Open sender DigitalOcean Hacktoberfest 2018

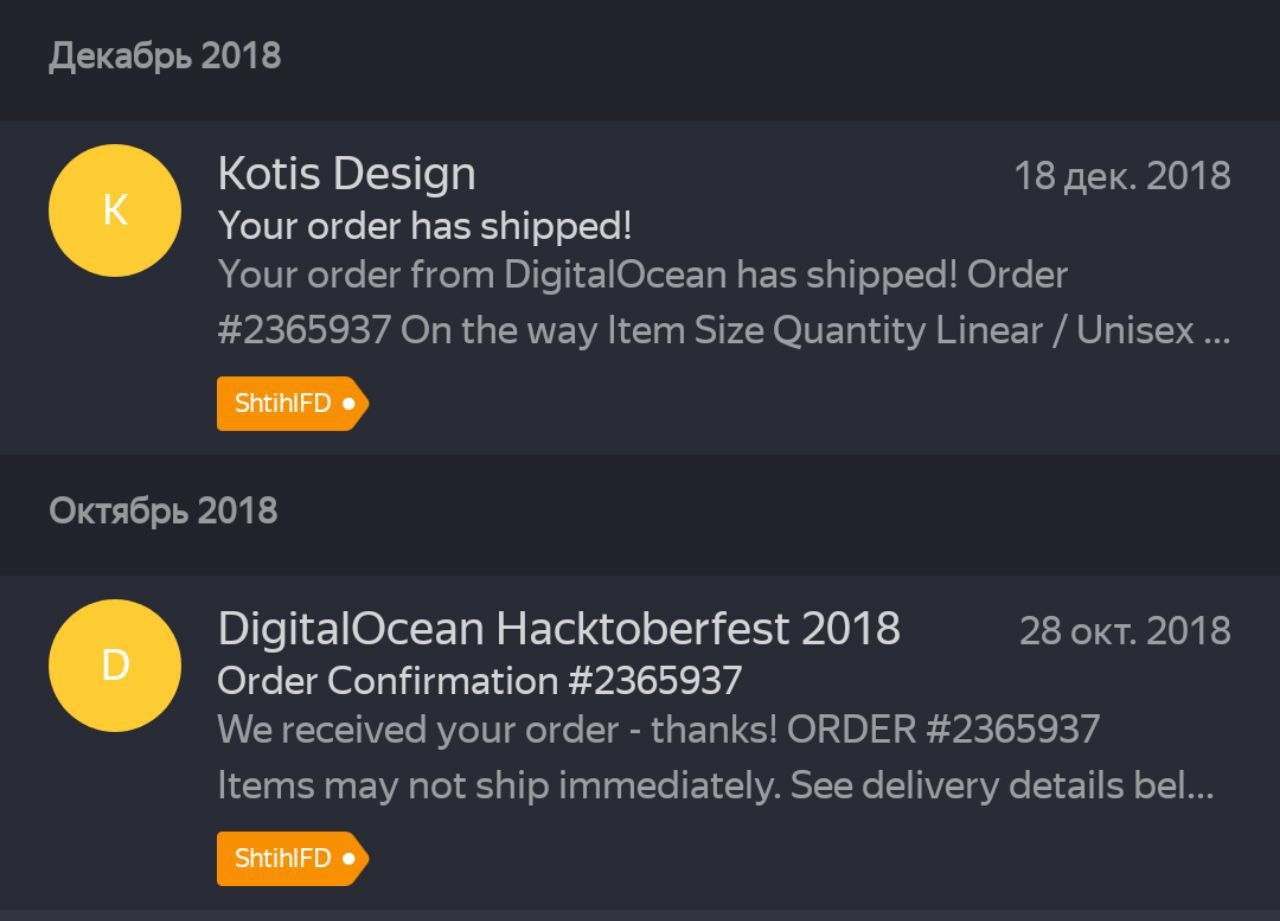coord(559,629)
